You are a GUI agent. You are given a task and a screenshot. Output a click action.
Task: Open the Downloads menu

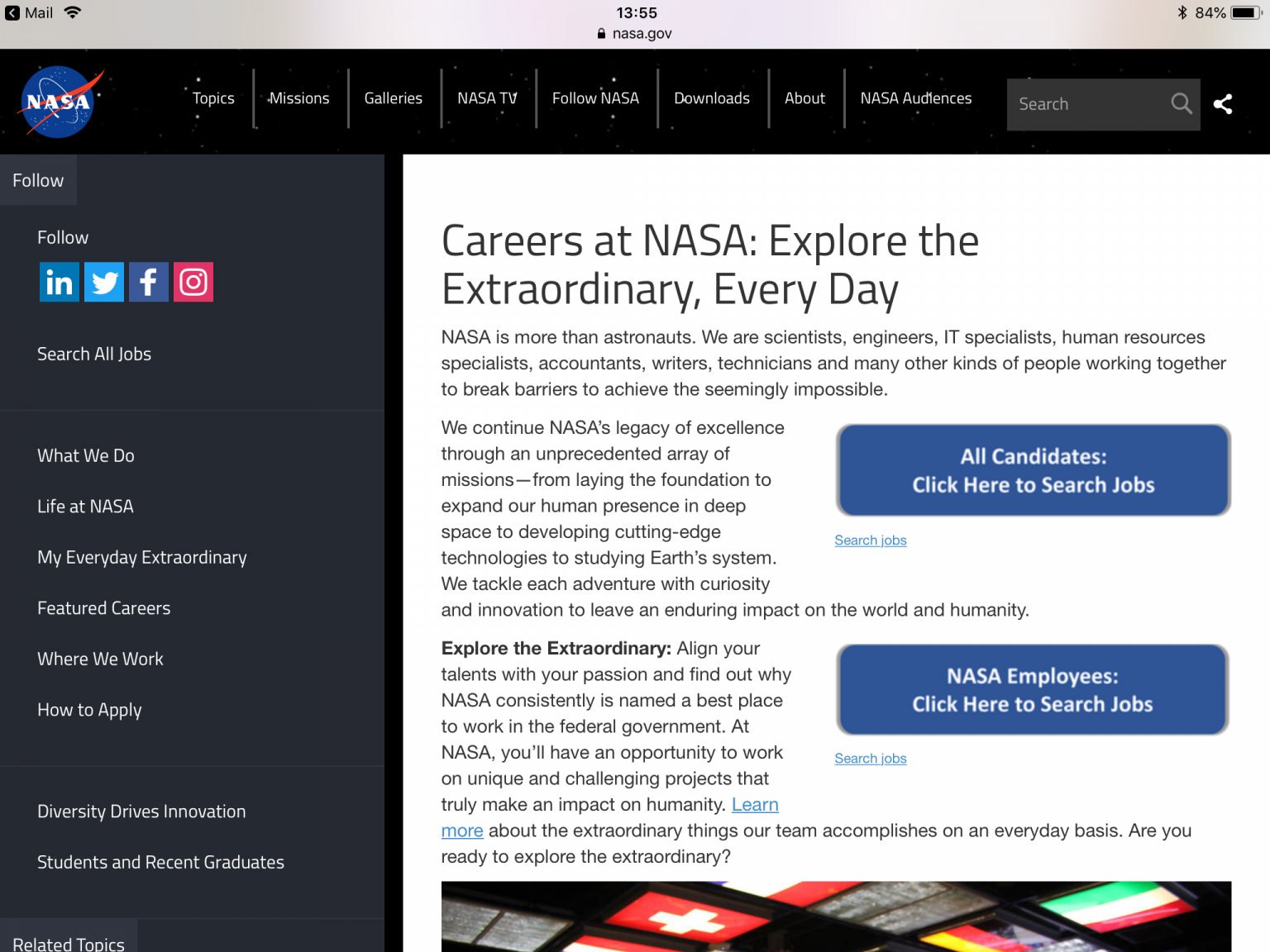point(712,98)
